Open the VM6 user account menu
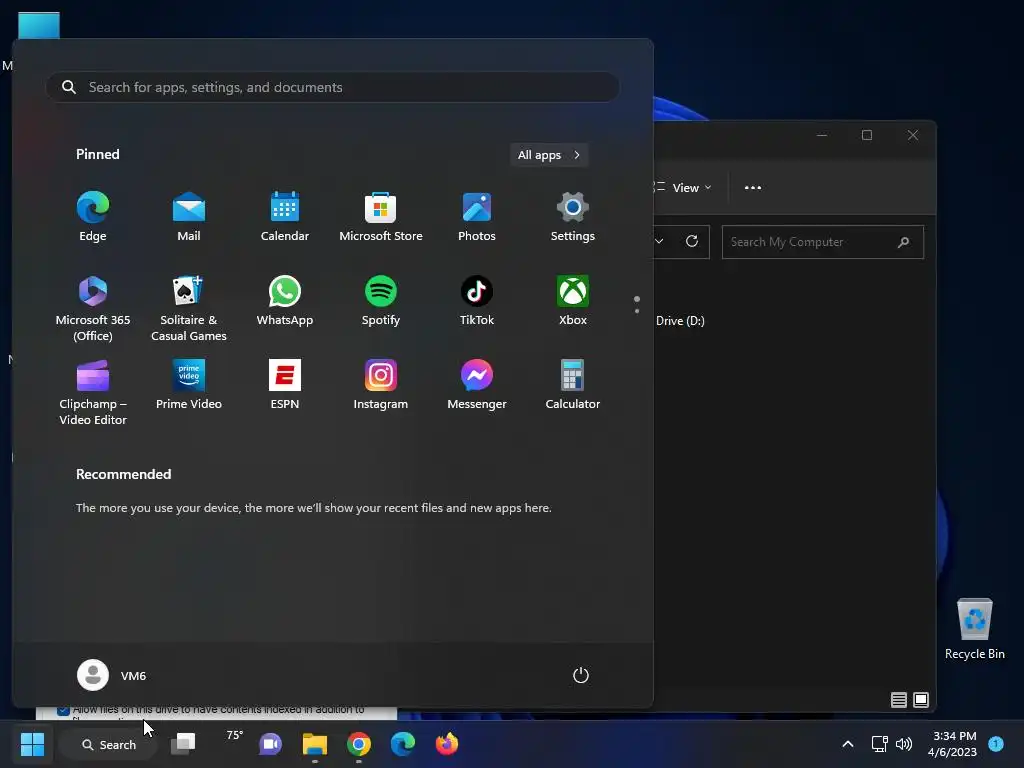Screen dimensions: 1024x768 click(112, 675)
